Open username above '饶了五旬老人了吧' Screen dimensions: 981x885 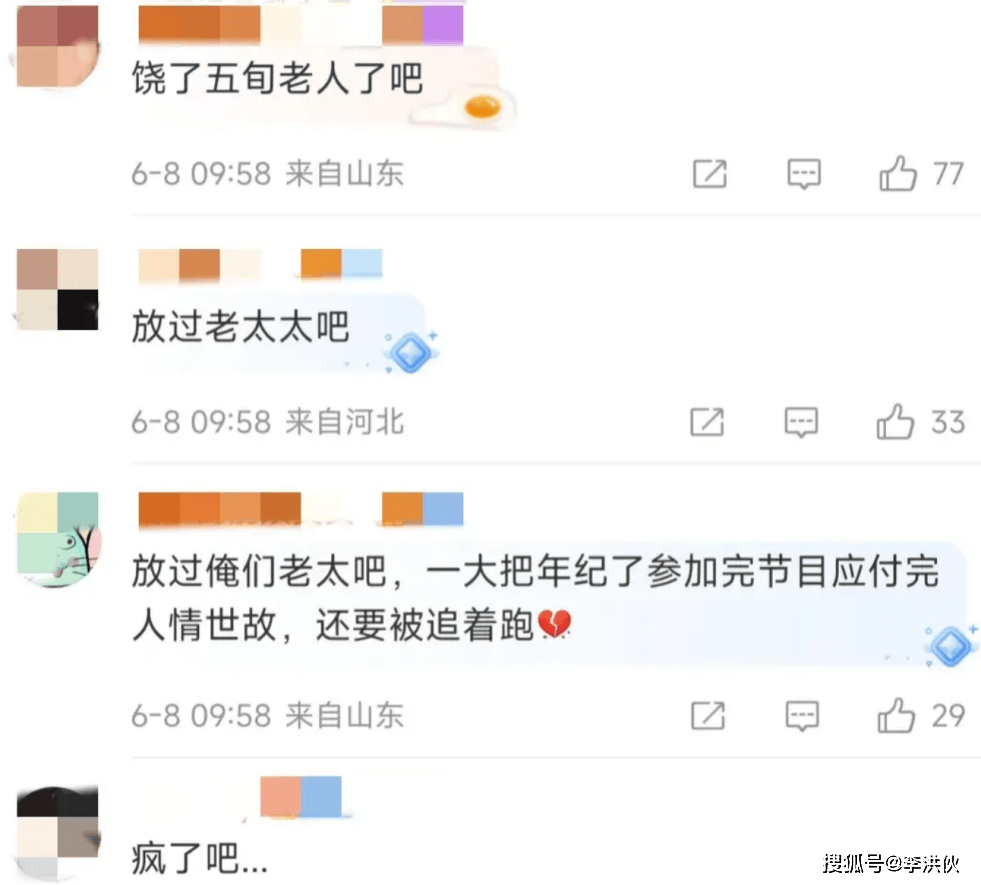coord(300,25)
